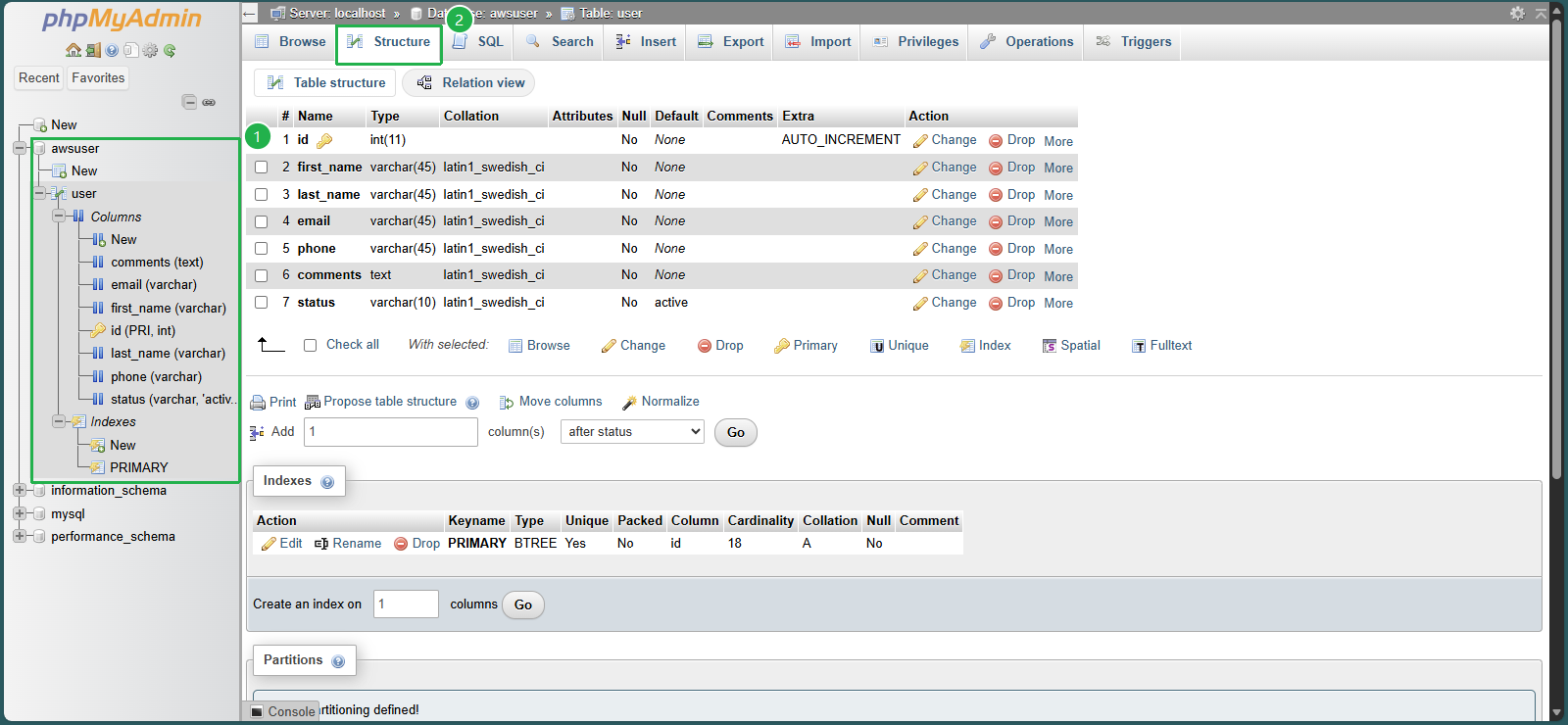Click the Console bar at the bottom
This screenshot has height=725, width=1568.
[281, 711]
